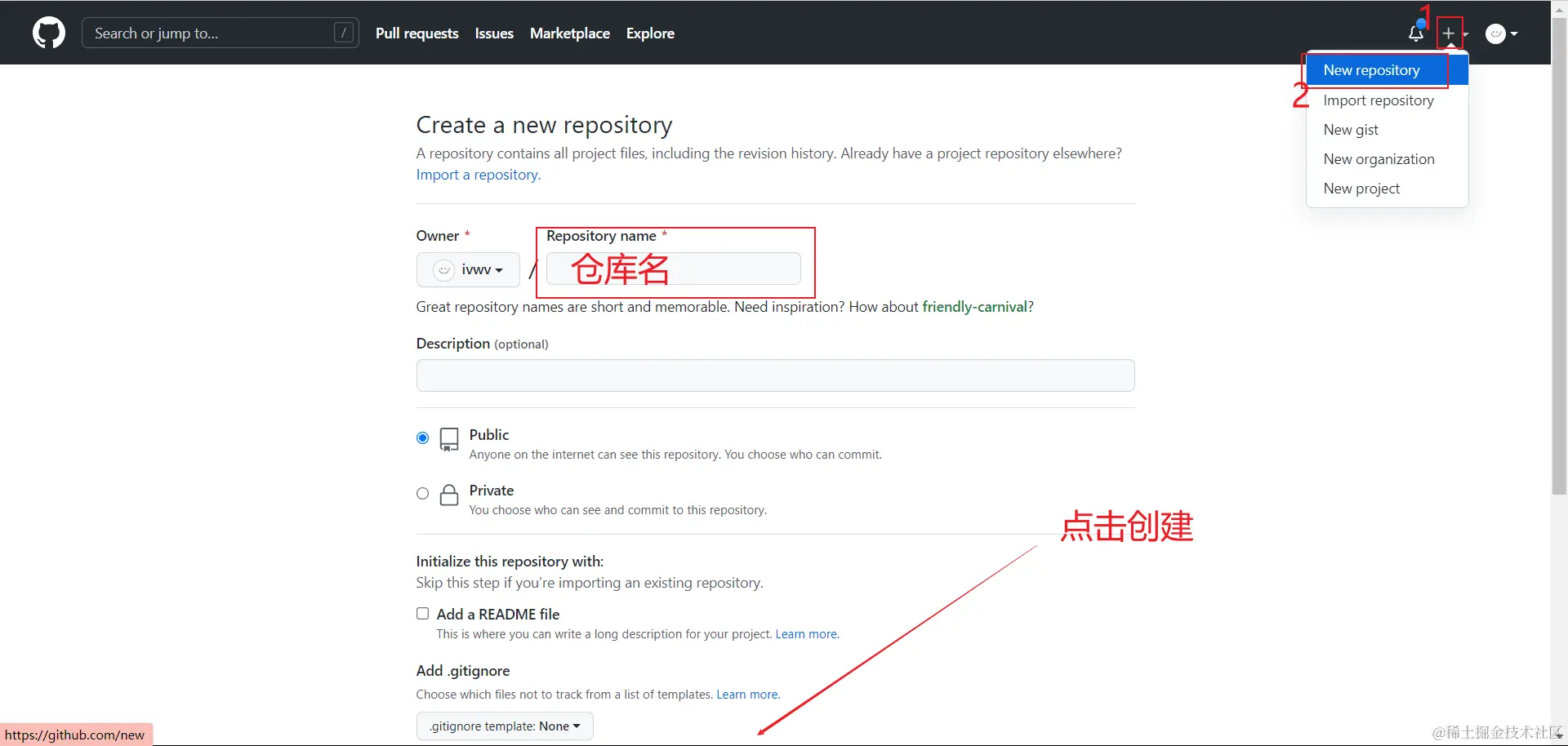1568x746 pixels.
Task: Choose New organization menu entry
Action: (x=1388, y=159)
